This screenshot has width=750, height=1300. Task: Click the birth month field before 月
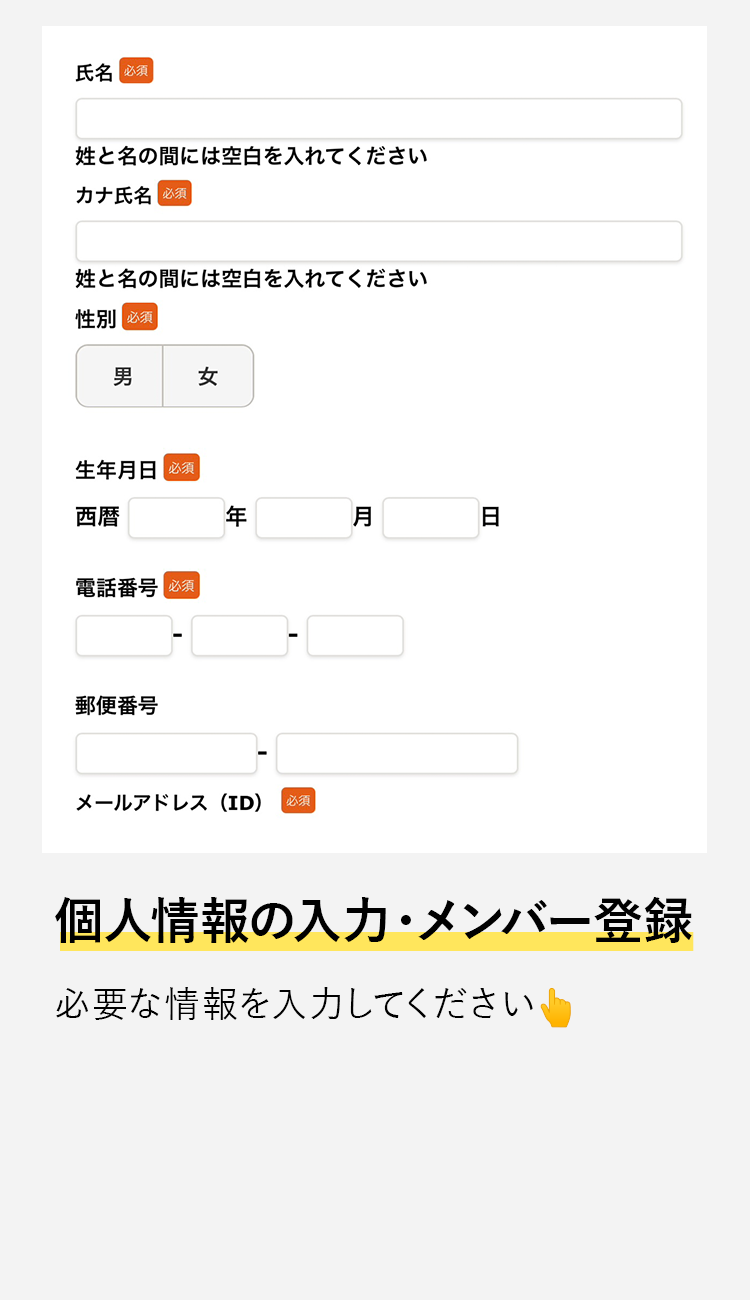303,518
